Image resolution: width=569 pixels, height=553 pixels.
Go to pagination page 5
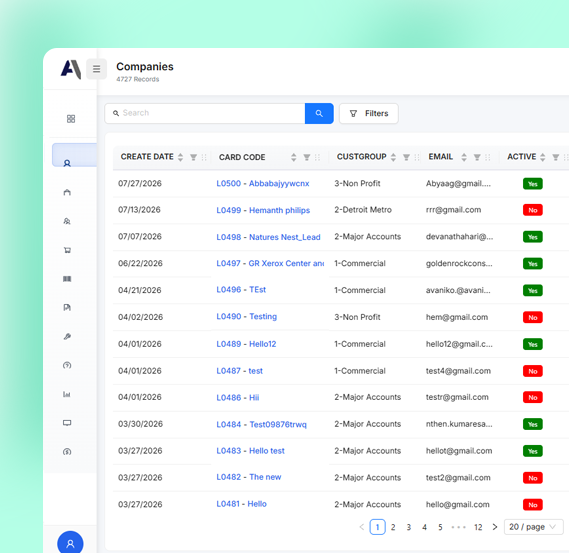coord(440,527)
